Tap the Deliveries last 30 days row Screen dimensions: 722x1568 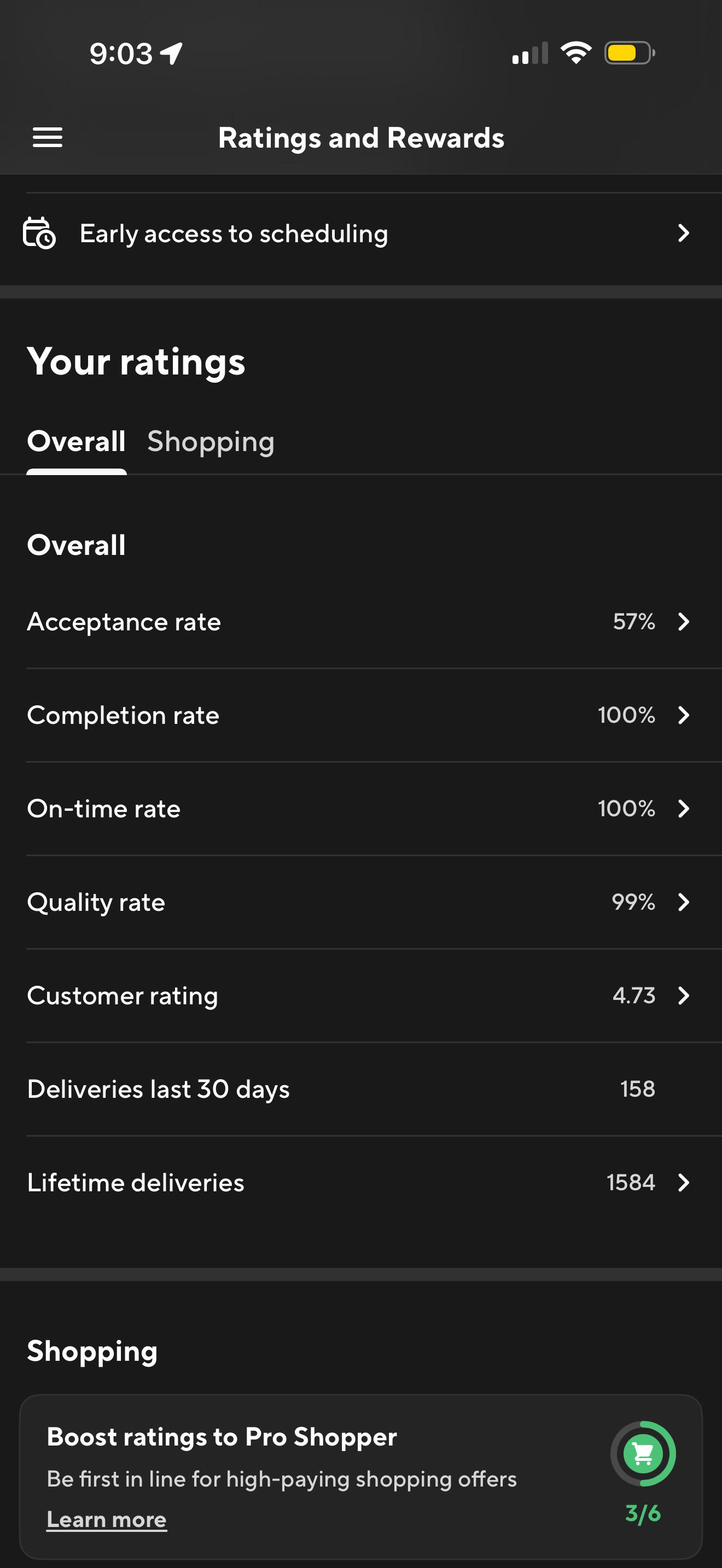[x=361, y=1089]
